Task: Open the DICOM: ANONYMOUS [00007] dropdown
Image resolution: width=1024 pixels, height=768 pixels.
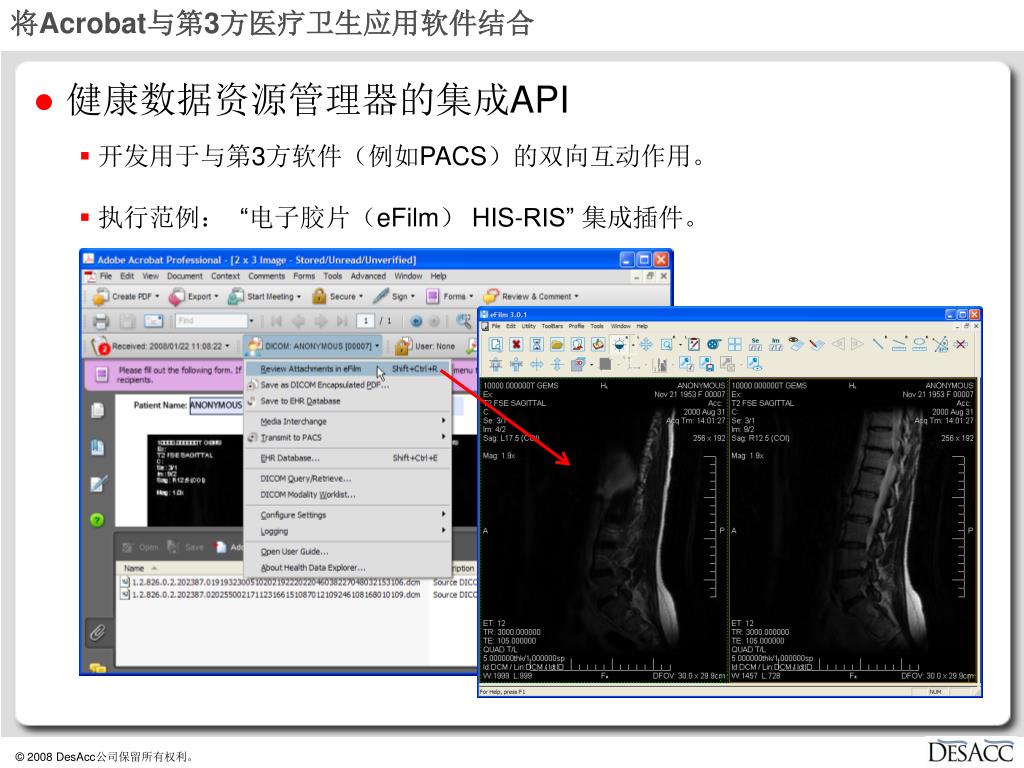Action: pyautogui.click(x=313, y=346)
